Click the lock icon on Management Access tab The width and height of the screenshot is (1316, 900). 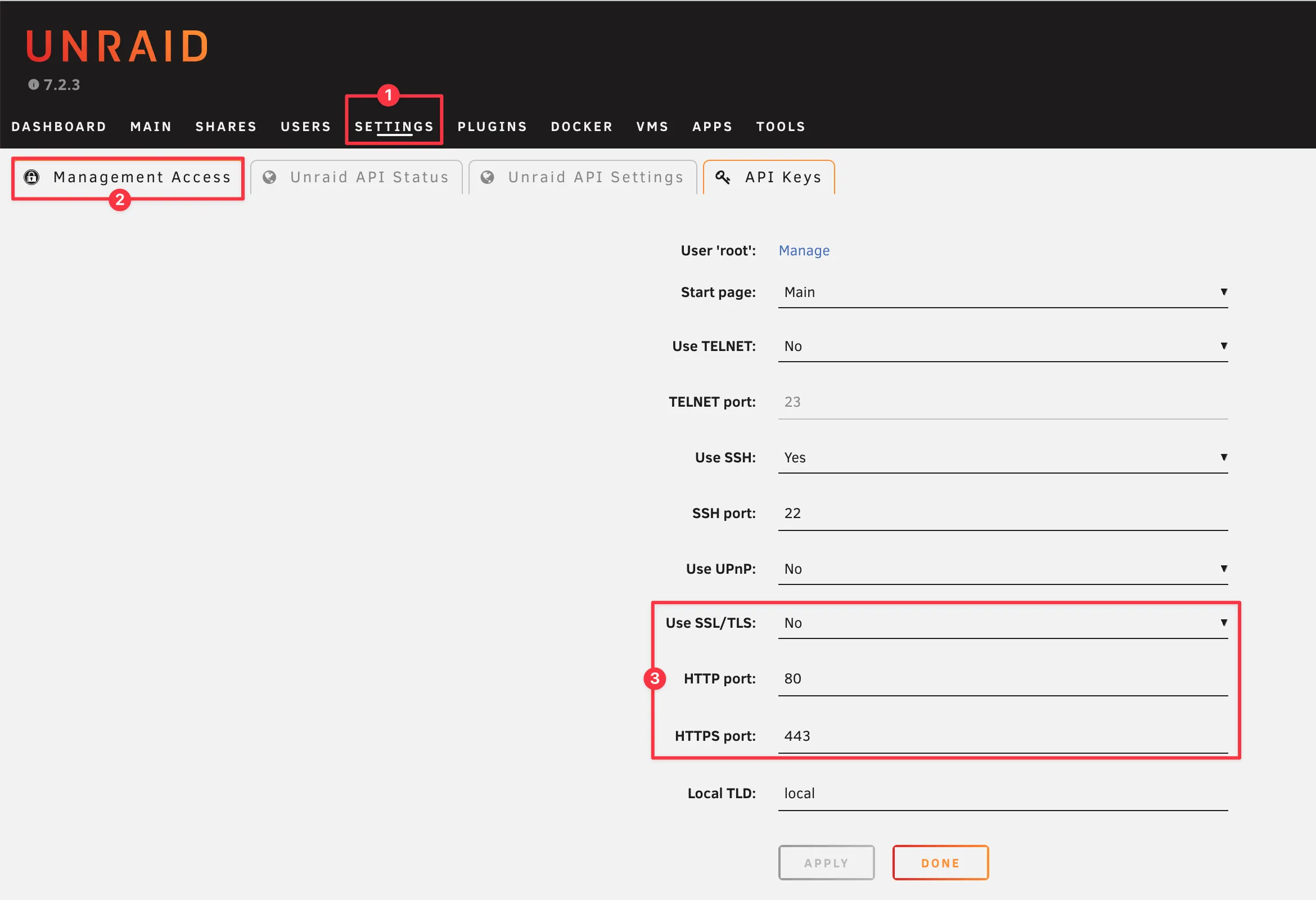(31, 177)
